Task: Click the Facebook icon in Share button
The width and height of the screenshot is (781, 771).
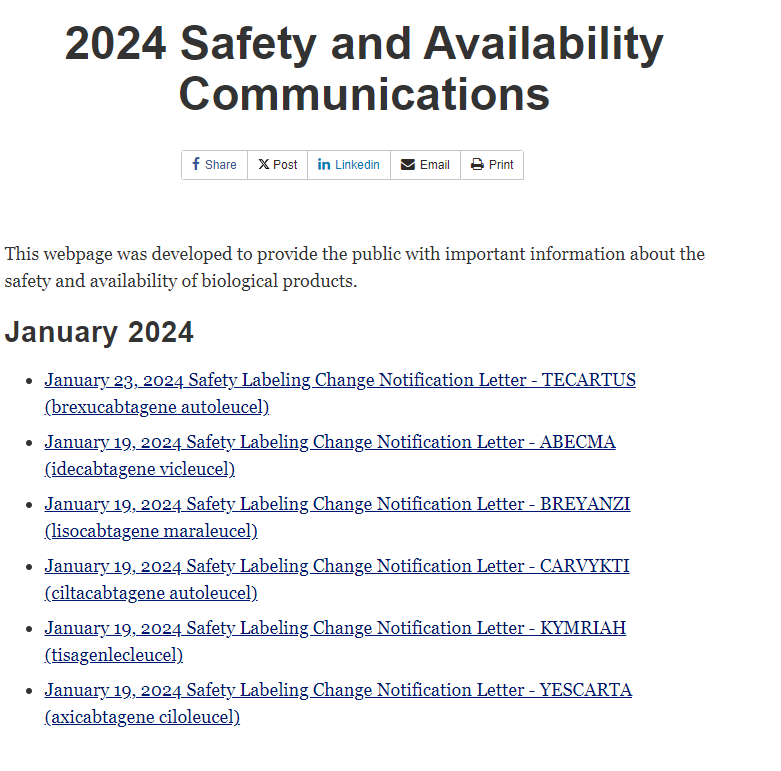Action: [196, 164]
